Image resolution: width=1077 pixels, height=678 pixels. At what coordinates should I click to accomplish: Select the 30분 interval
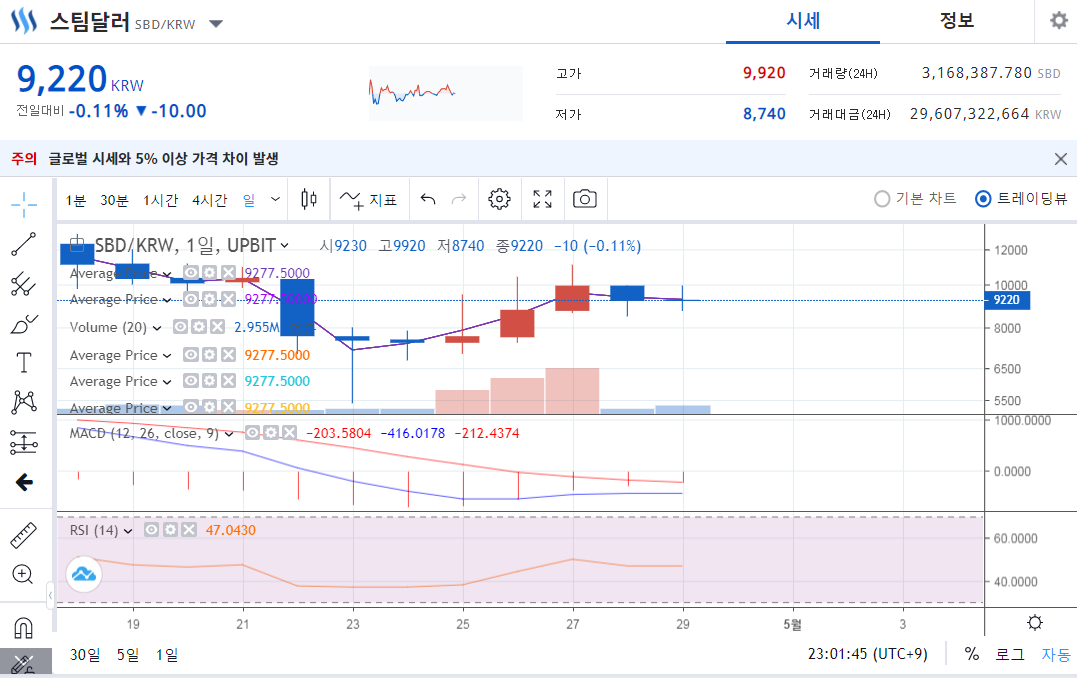coord(114,200)
